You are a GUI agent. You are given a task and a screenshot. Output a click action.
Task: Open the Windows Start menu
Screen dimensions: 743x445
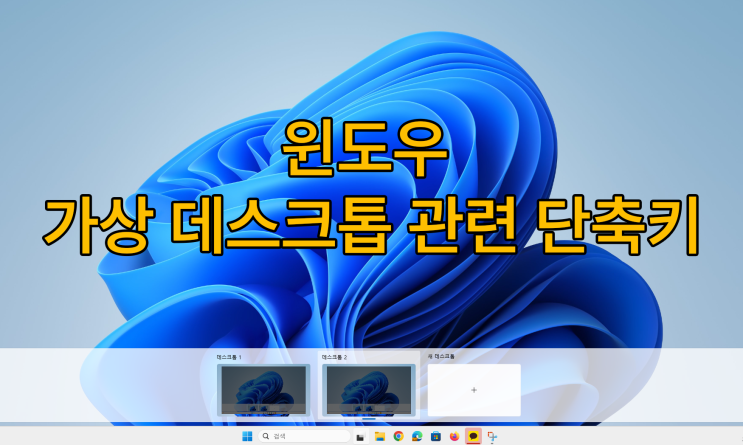(x=247, y=436)
